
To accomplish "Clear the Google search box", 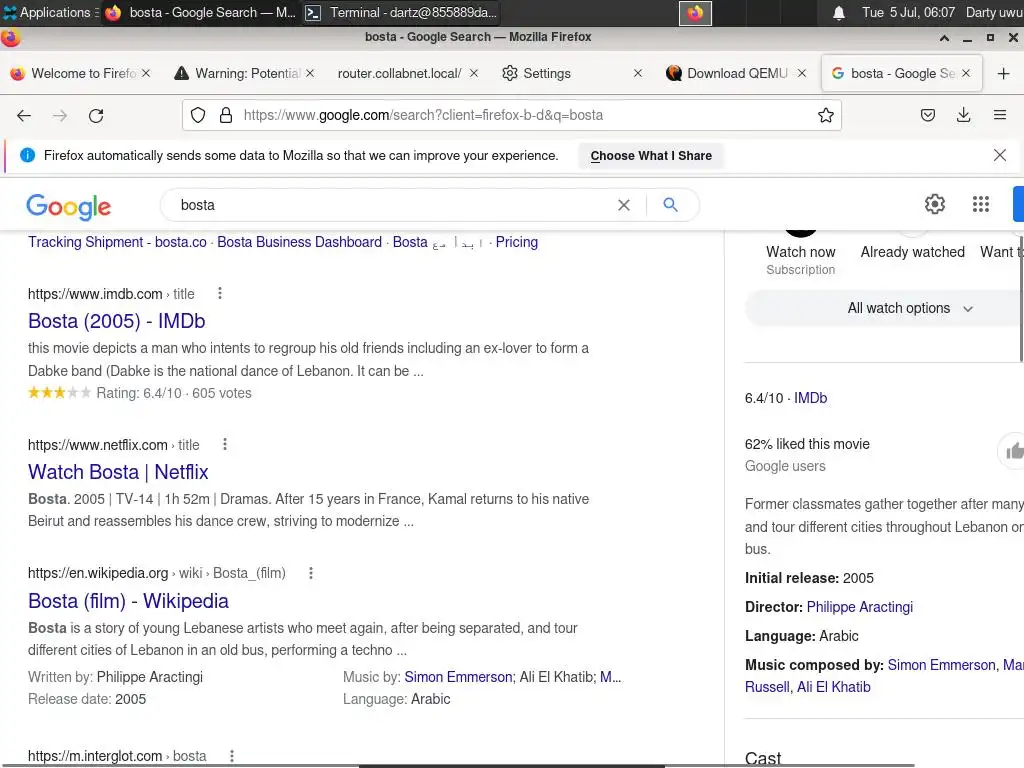I will point(624,205).
